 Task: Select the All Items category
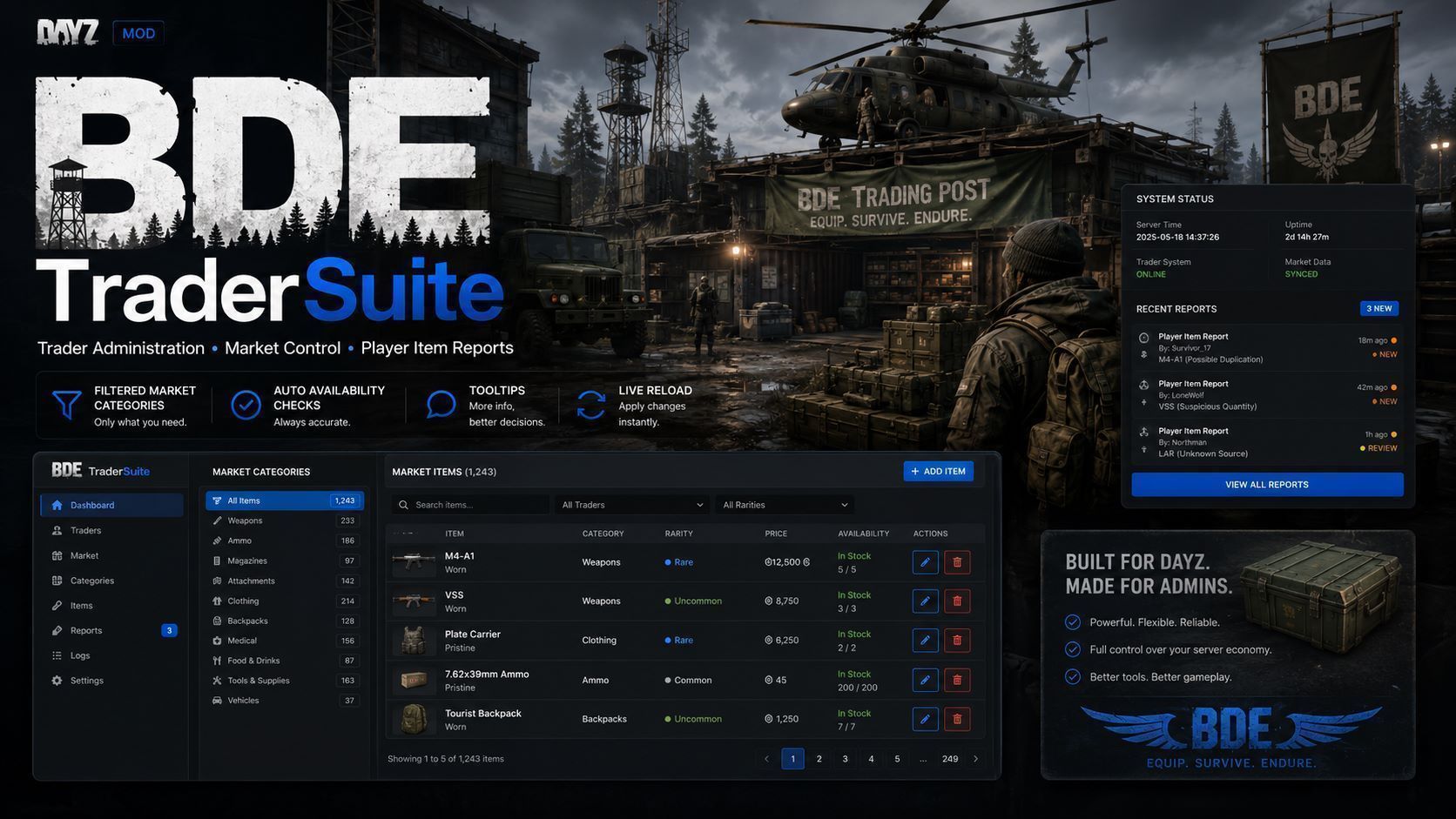point(284,500)
